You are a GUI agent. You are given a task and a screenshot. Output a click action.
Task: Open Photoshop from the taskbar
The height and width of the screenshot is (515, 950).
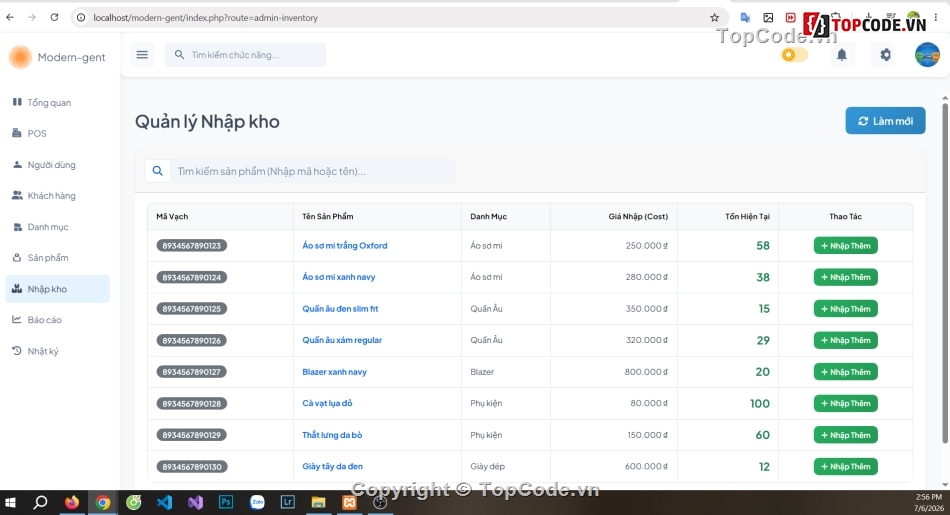[x=226, y=502]
